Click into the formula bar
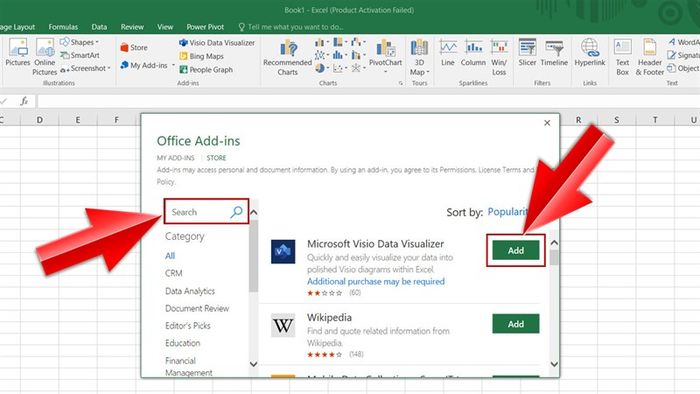The image size is (700, 394). pos(368,101)
